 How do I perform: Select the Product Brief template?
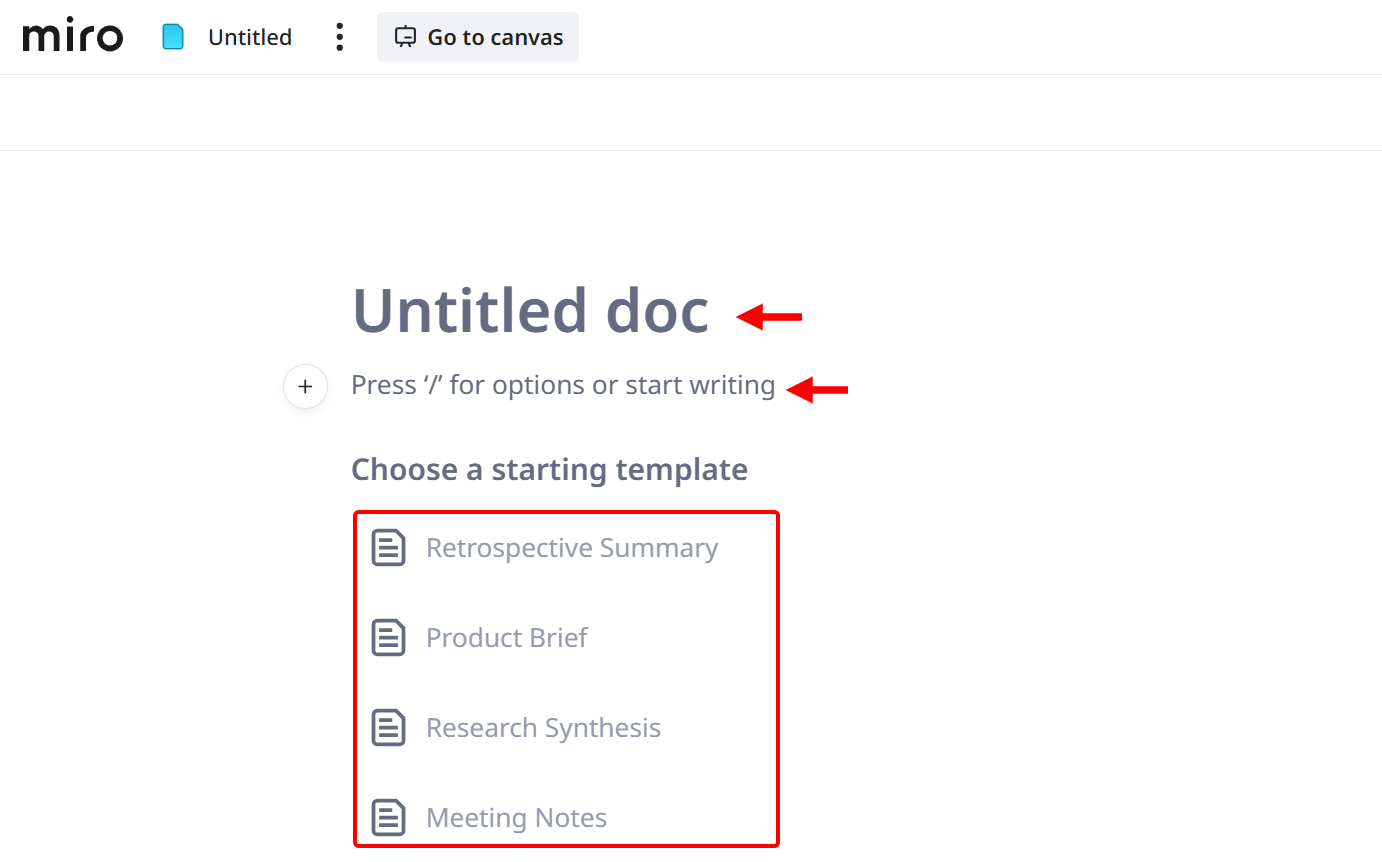point(507,637)
